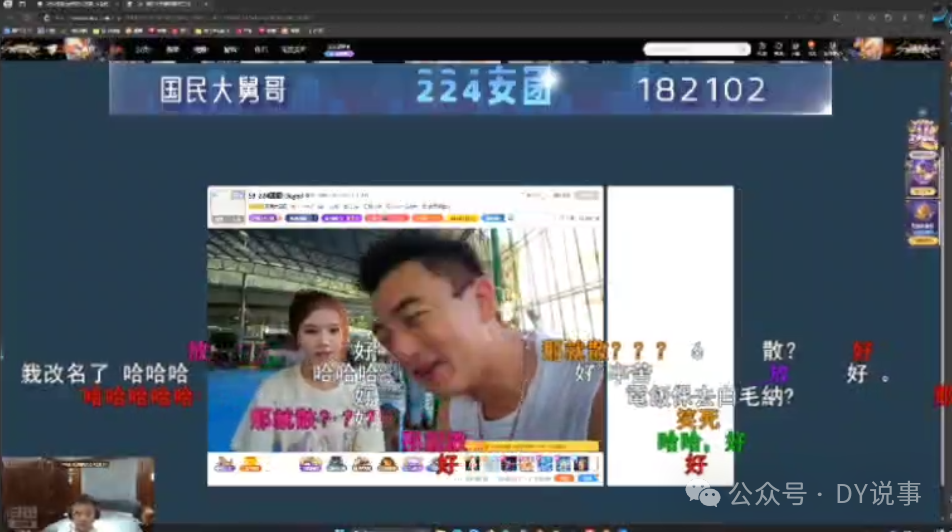The width and height of the screenshot is (952, 532).
Task: Click the embedded live video of the two people
Action: pyautogui.click(x=405, y=340)
